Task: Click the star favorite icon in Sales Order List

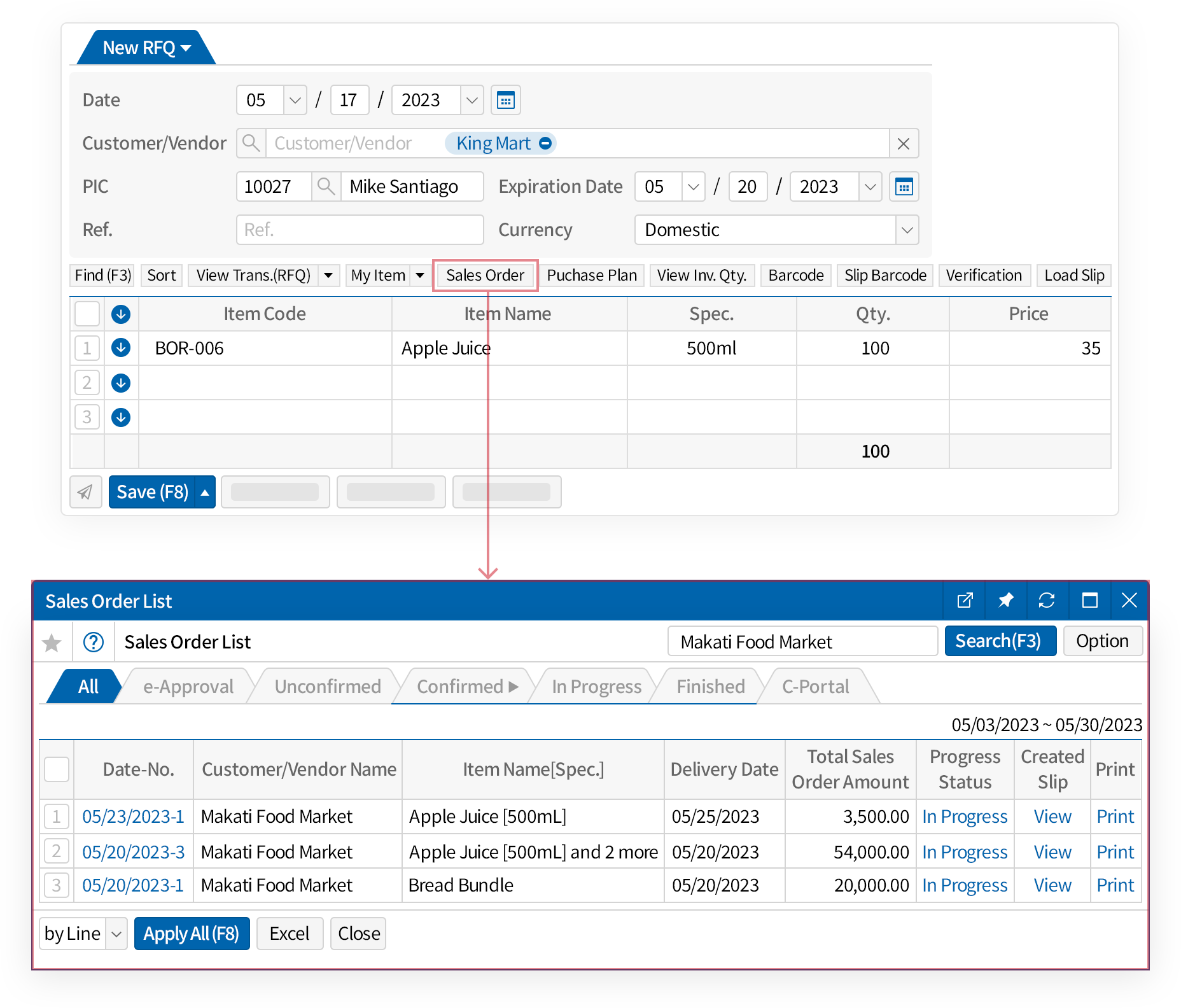Action: (52, 641)
